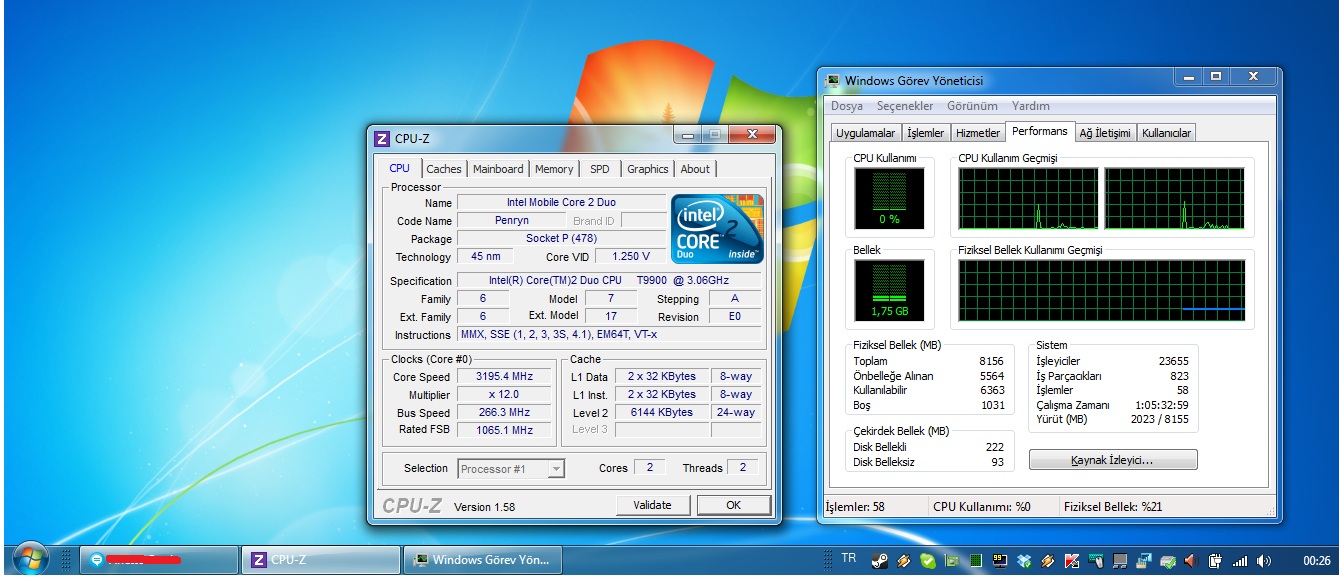Click the Task Manager title bar icon
1339x577 pixels.
point(832,80)
